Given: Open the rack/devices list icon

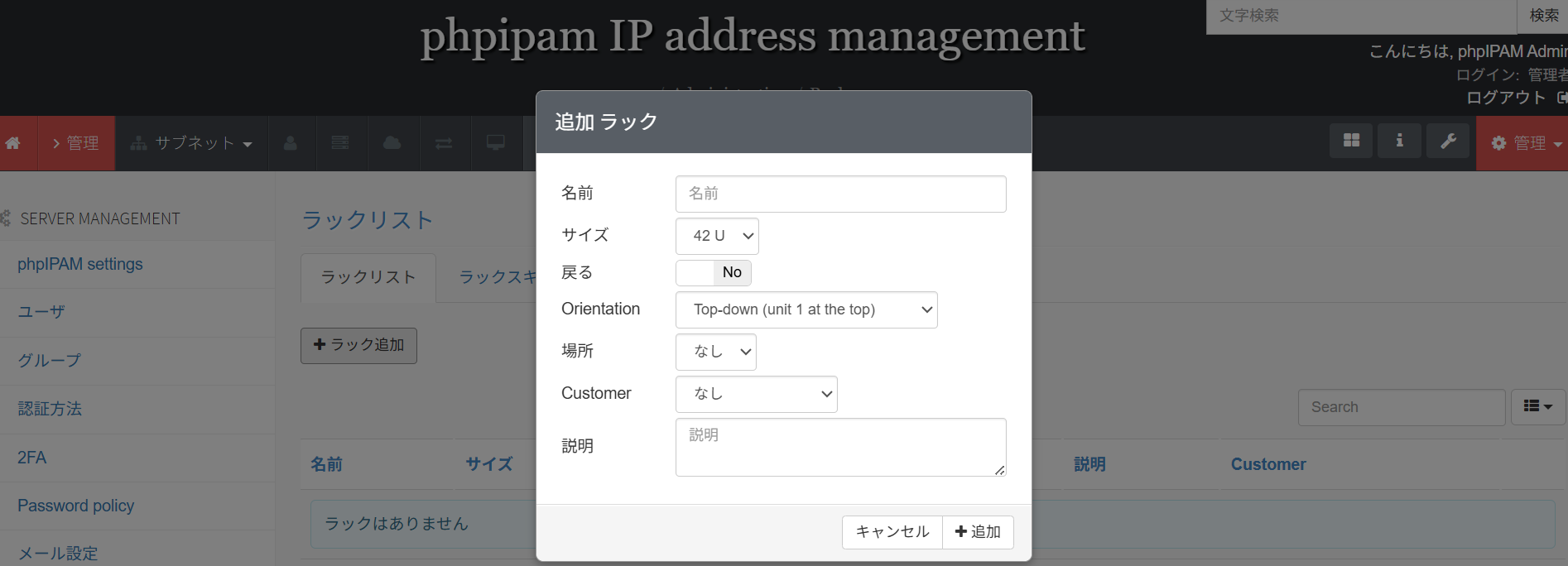Looking at the screenshot, I should (340, 143).
